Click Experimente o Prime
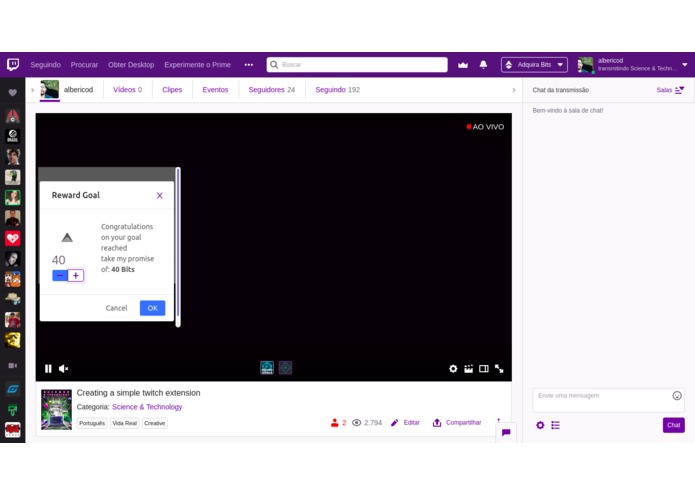The height and width of the screenshot is (494, 695). click(x=198, y=65)
